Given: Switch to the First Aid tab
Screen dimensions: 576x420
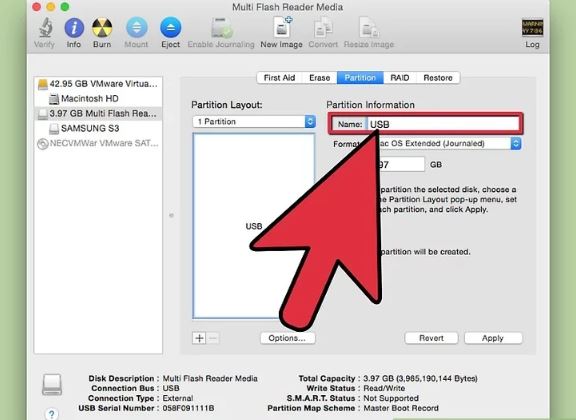Looking at the screenshot, I should [x=279, y=78].
